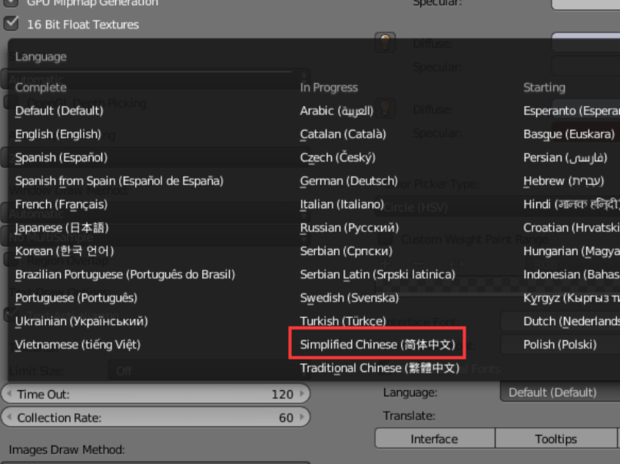
Task: Choose Catalan (Català) language
Action: pyautogui.click(x=343, y=134)
